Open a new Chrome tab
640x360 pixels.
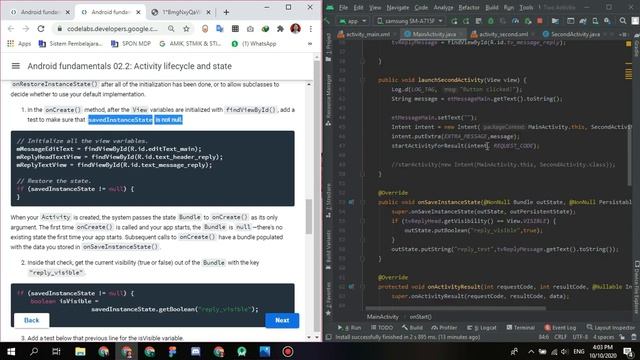pos(226,12)
